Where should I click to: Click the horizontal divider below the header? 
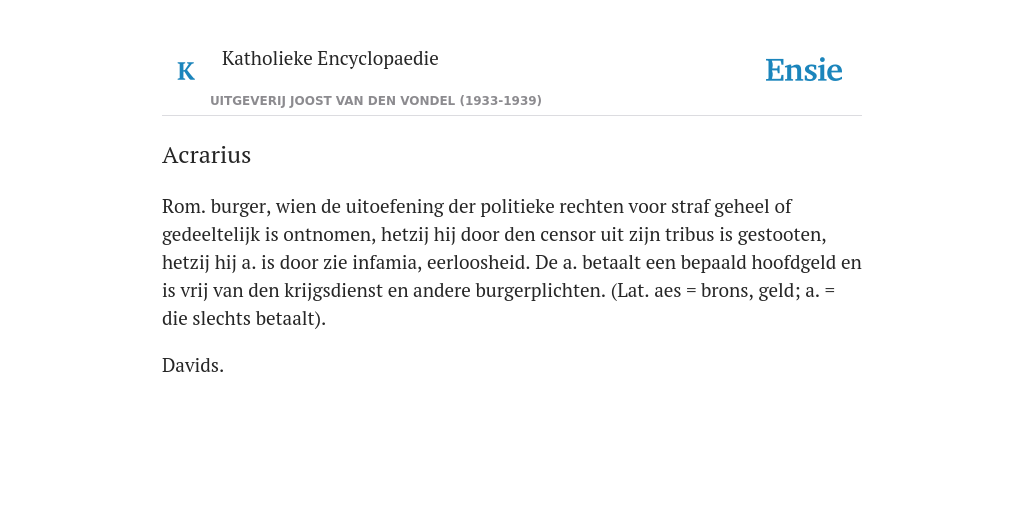tap(512, 116)
